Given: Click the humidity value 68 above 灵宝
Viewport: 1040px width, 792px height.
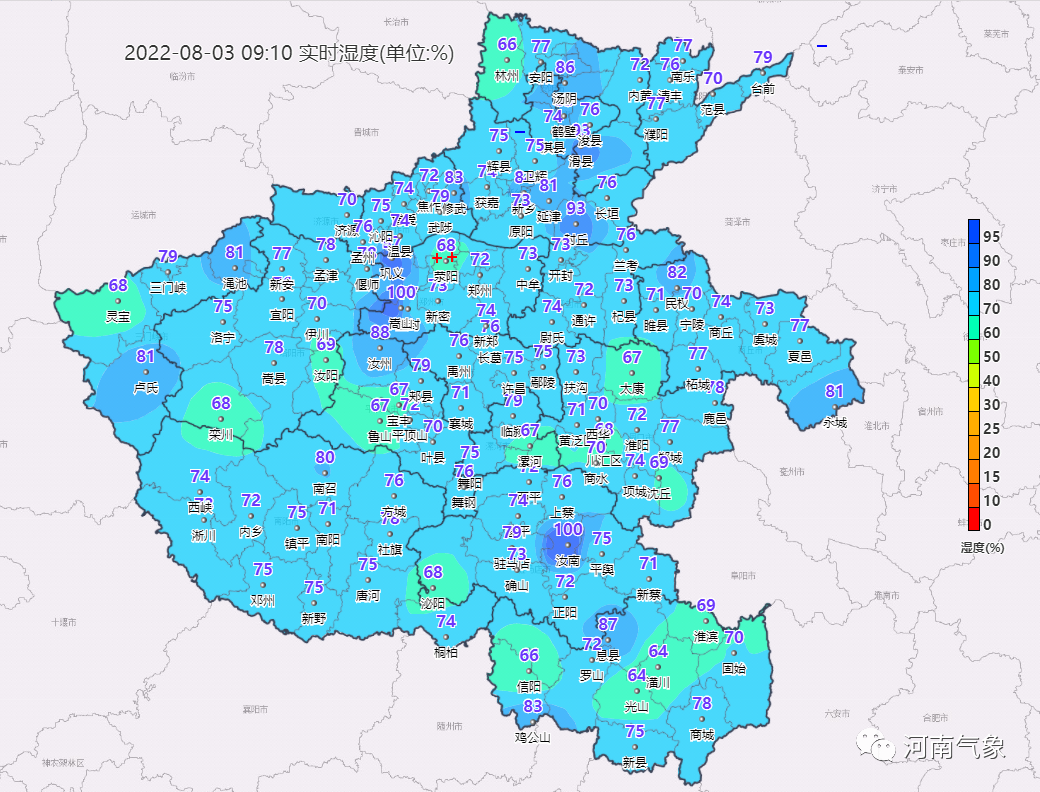Looking at the screenshot, I should [x=118, y=285].
